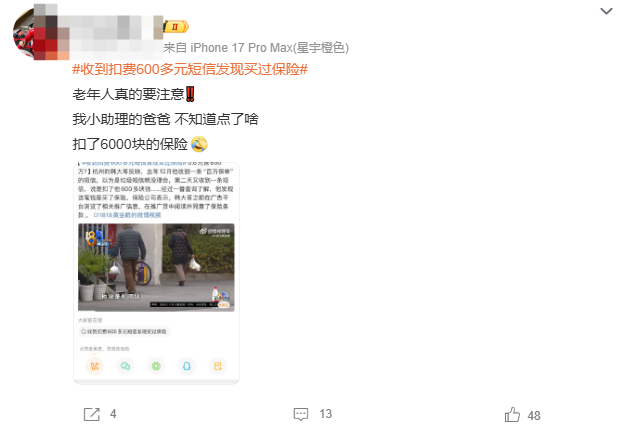The width and height of the screenshot is (625, 434).
Task: Open the attached screenshot image
Action: [156, 273]
